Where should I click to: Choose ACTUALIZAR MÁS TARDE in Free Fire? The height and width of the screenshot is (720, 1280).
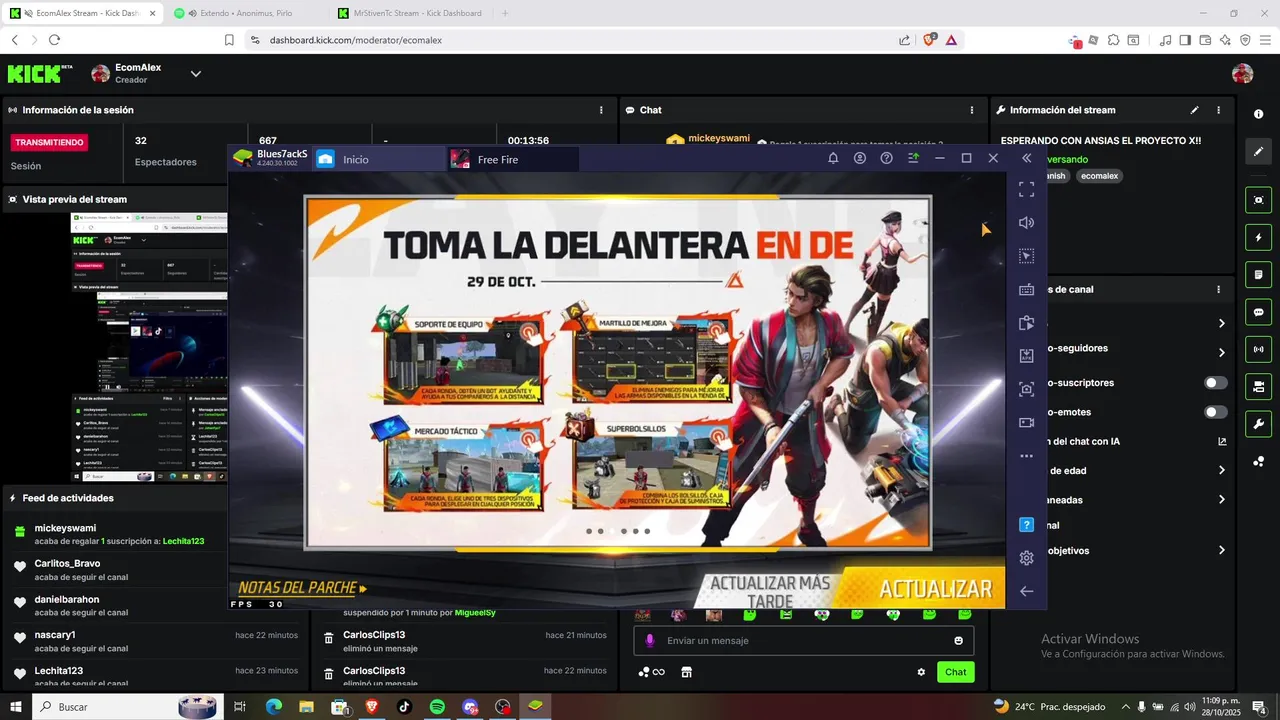pos(770,591)
